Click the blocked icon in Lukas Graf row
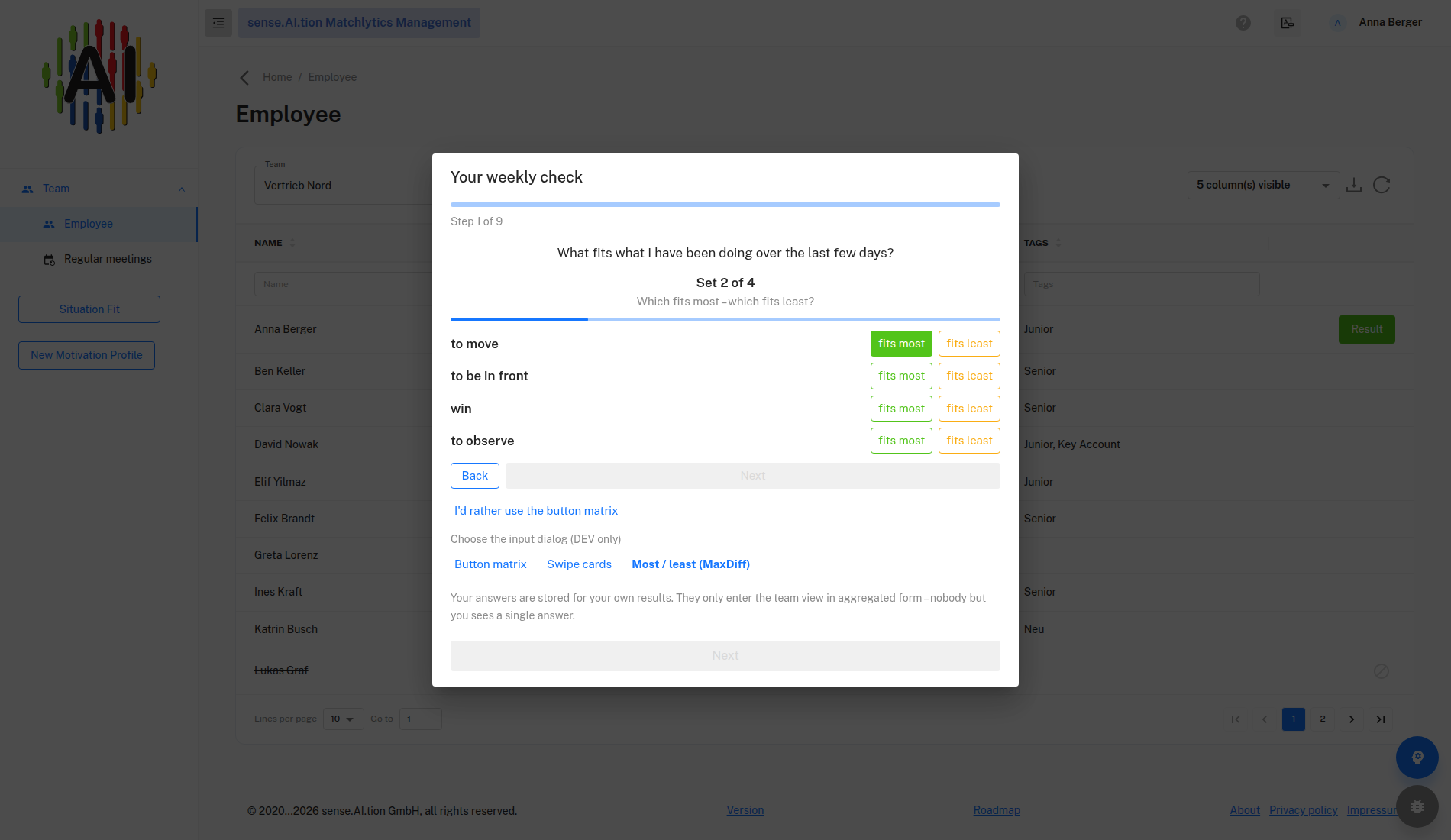Viewport: 1451px width, 840px height. click(x=1382, y=671)
